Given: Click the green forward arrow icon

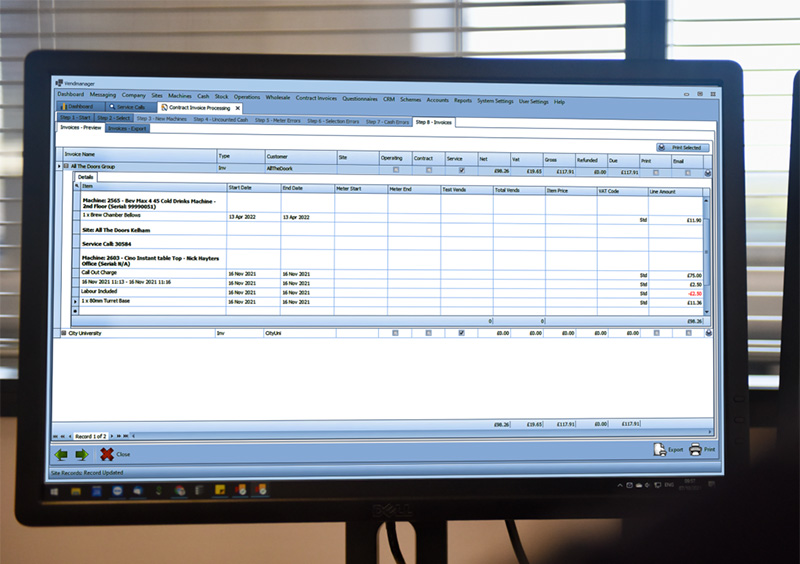Looking at the screenshot, I should pyautogui.click(x=82, y=455).
